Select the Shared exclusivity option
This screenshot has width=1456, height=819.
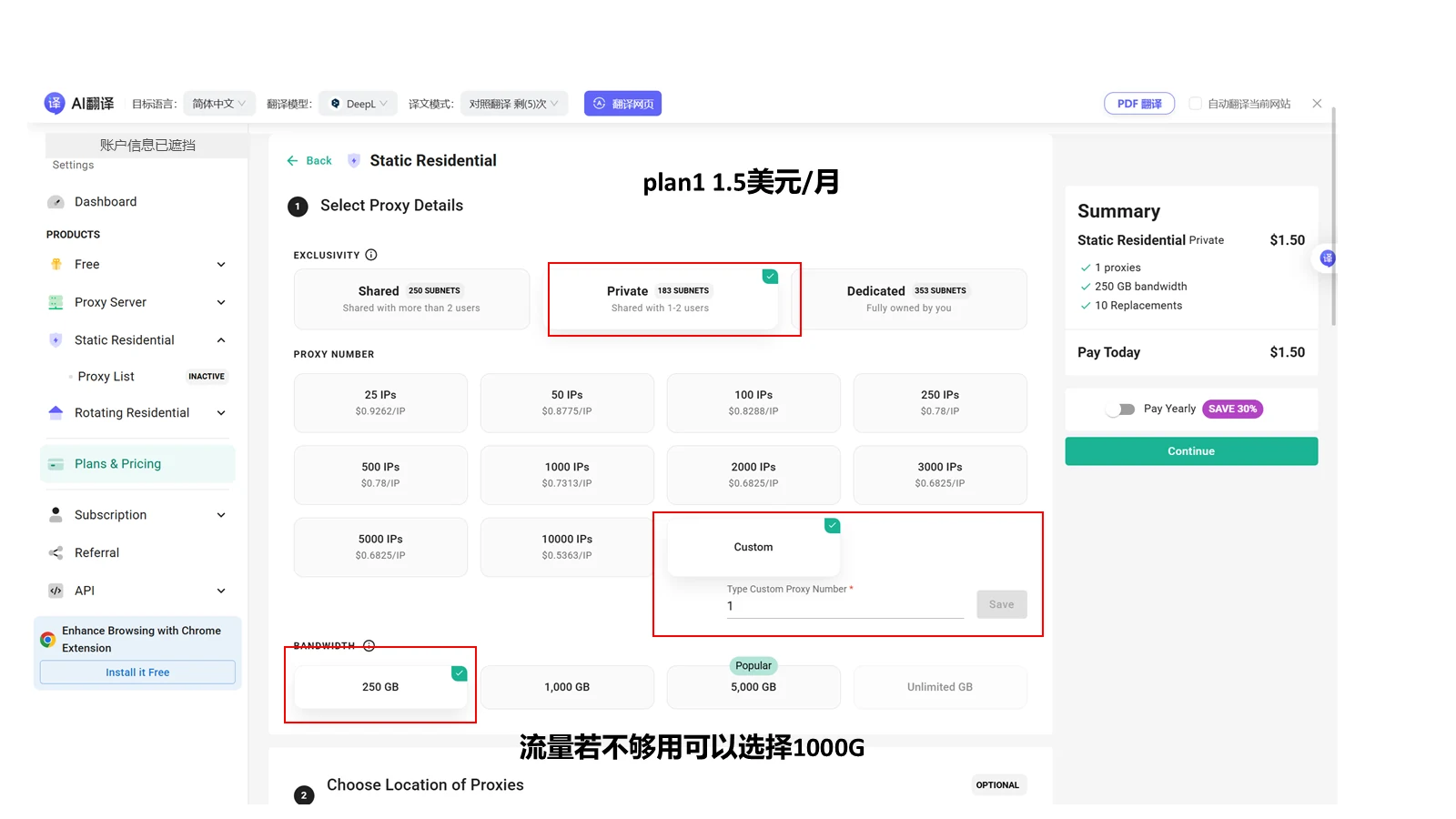[411, 299]
